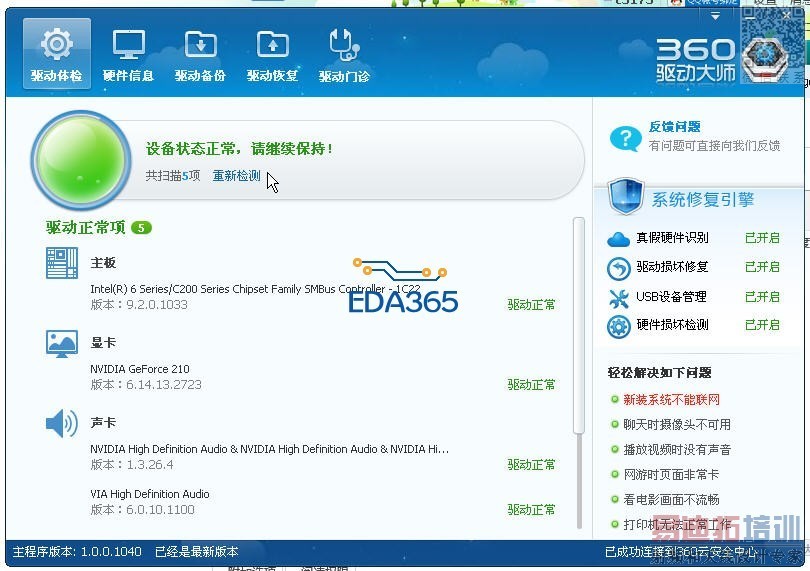Click the 驱动正常项 section heading
The image size is (810, 571).
85,227
